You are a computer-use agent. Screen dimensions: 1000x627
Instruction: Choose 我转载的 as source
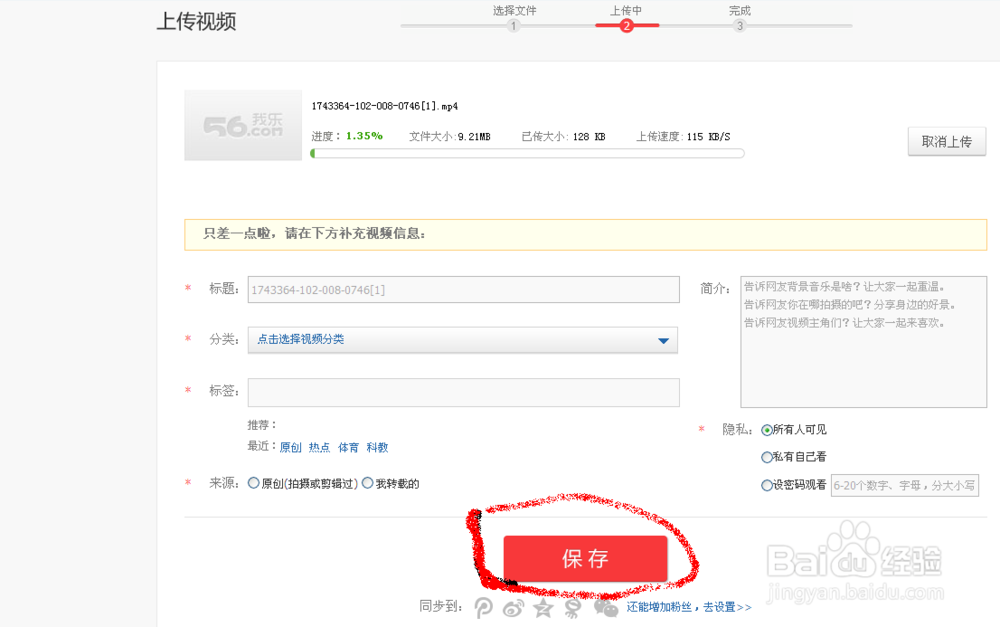click(367, 483)
